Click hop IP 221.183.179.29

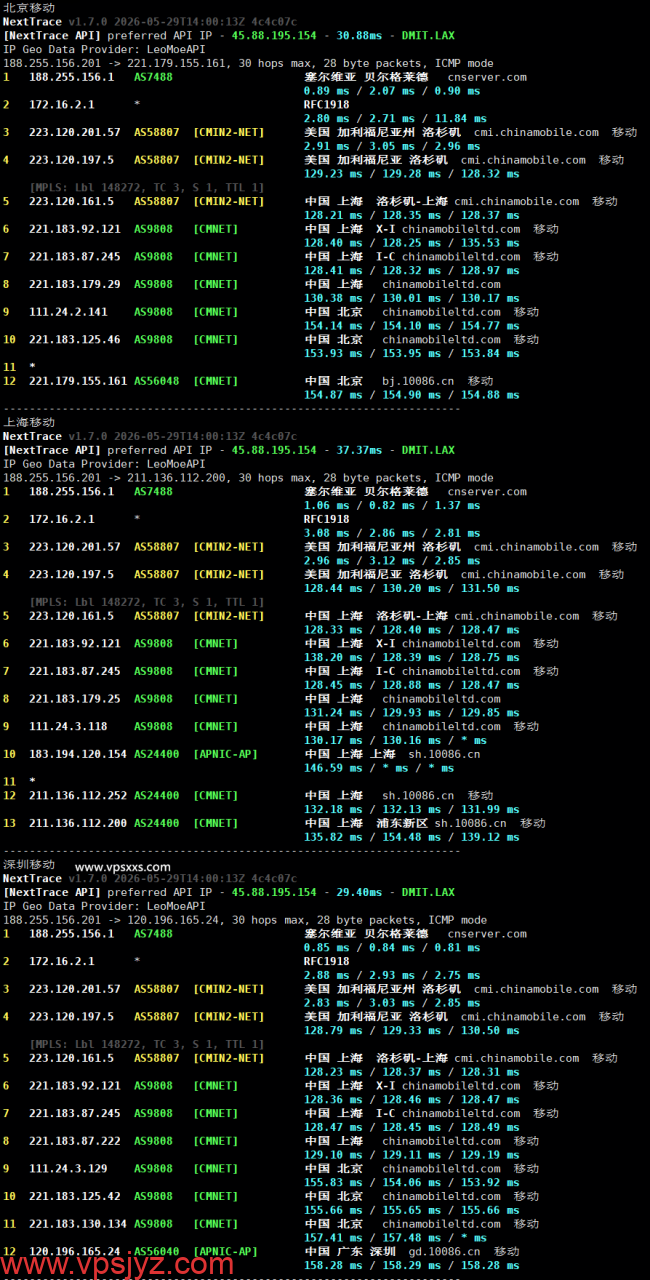pos(75,284)
